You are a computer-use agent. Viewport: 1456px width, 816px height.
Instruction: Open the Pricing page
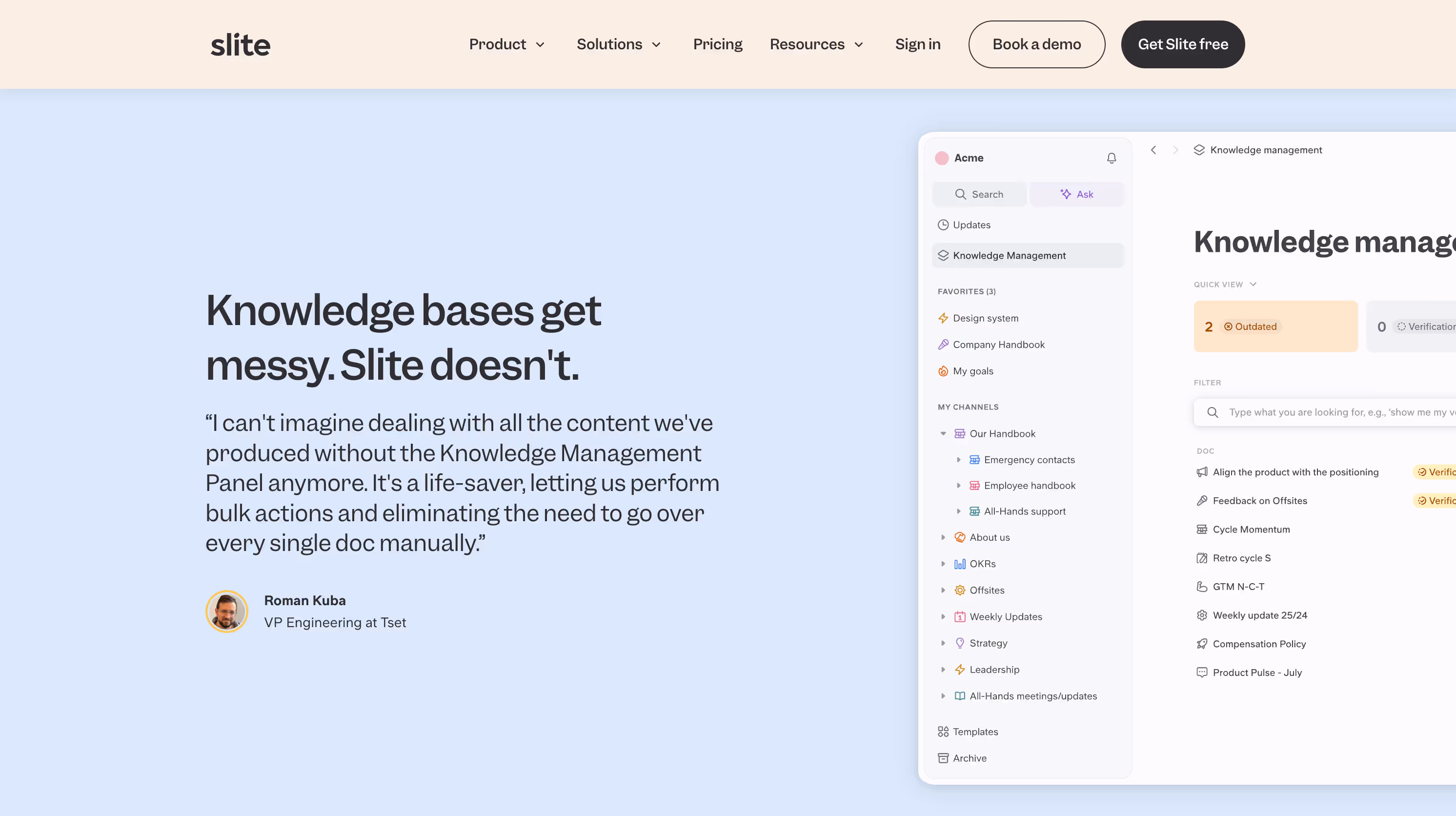click(717, 44)
